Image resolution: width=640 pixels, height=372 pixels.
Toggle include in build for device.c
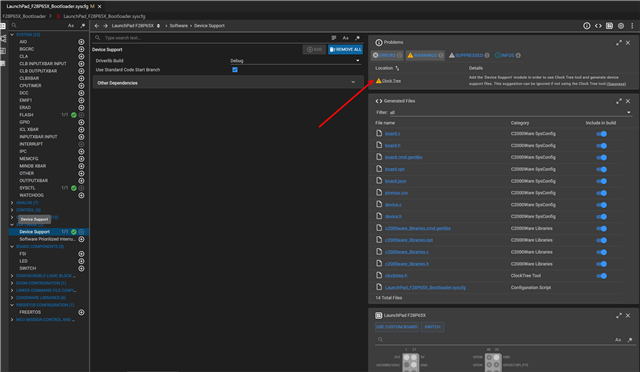tap(602, 205)
